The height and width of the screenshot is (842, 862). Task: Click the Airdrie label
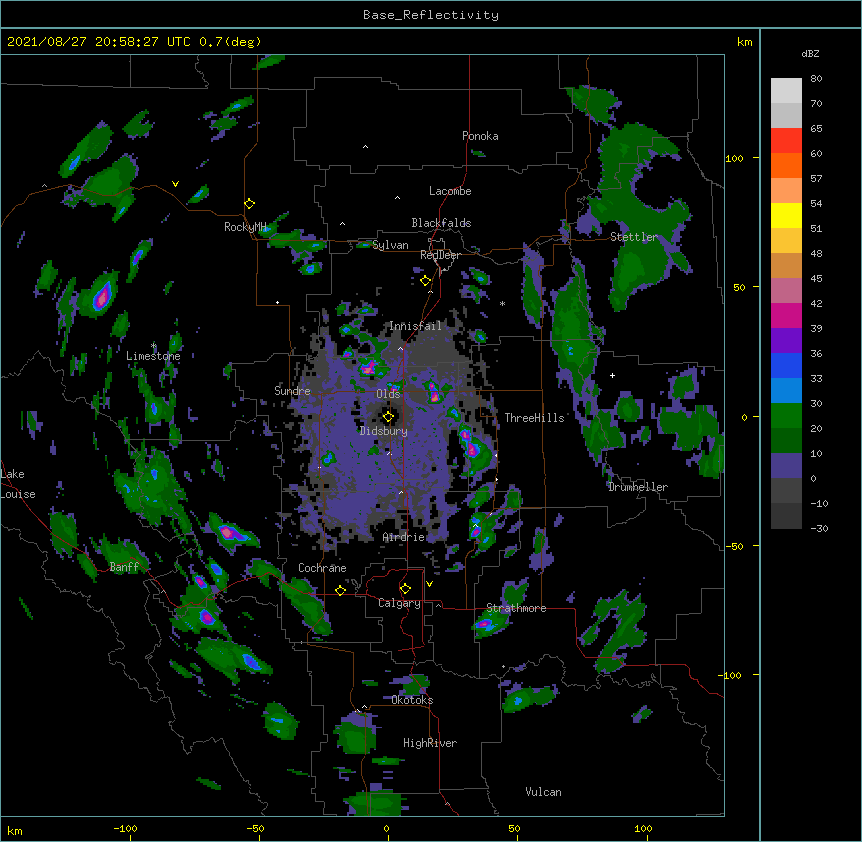point(404,537)
